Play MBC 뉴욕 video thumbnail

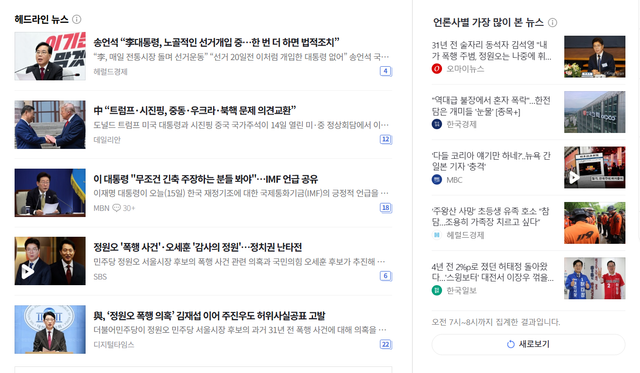(x=595, y=167)
